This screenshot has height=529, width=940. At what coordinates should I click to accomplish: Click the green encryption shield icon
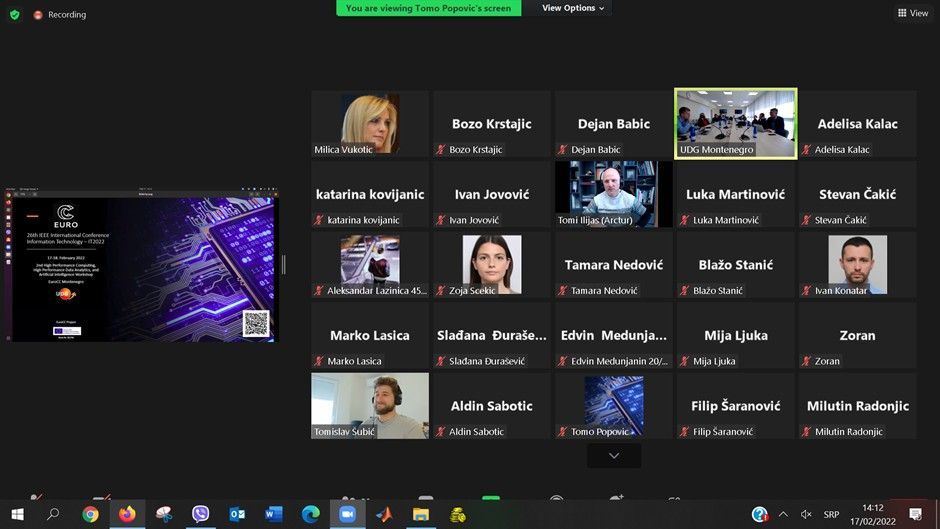tap(14, 15)
